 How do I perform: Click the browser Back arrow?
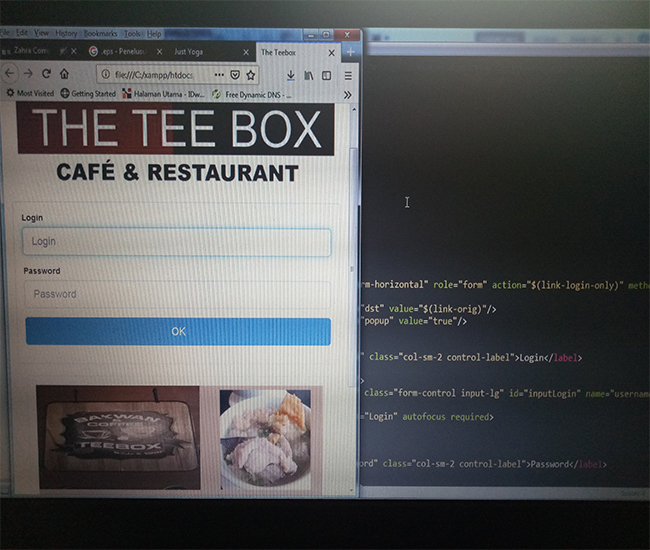[x=9, y=74]
